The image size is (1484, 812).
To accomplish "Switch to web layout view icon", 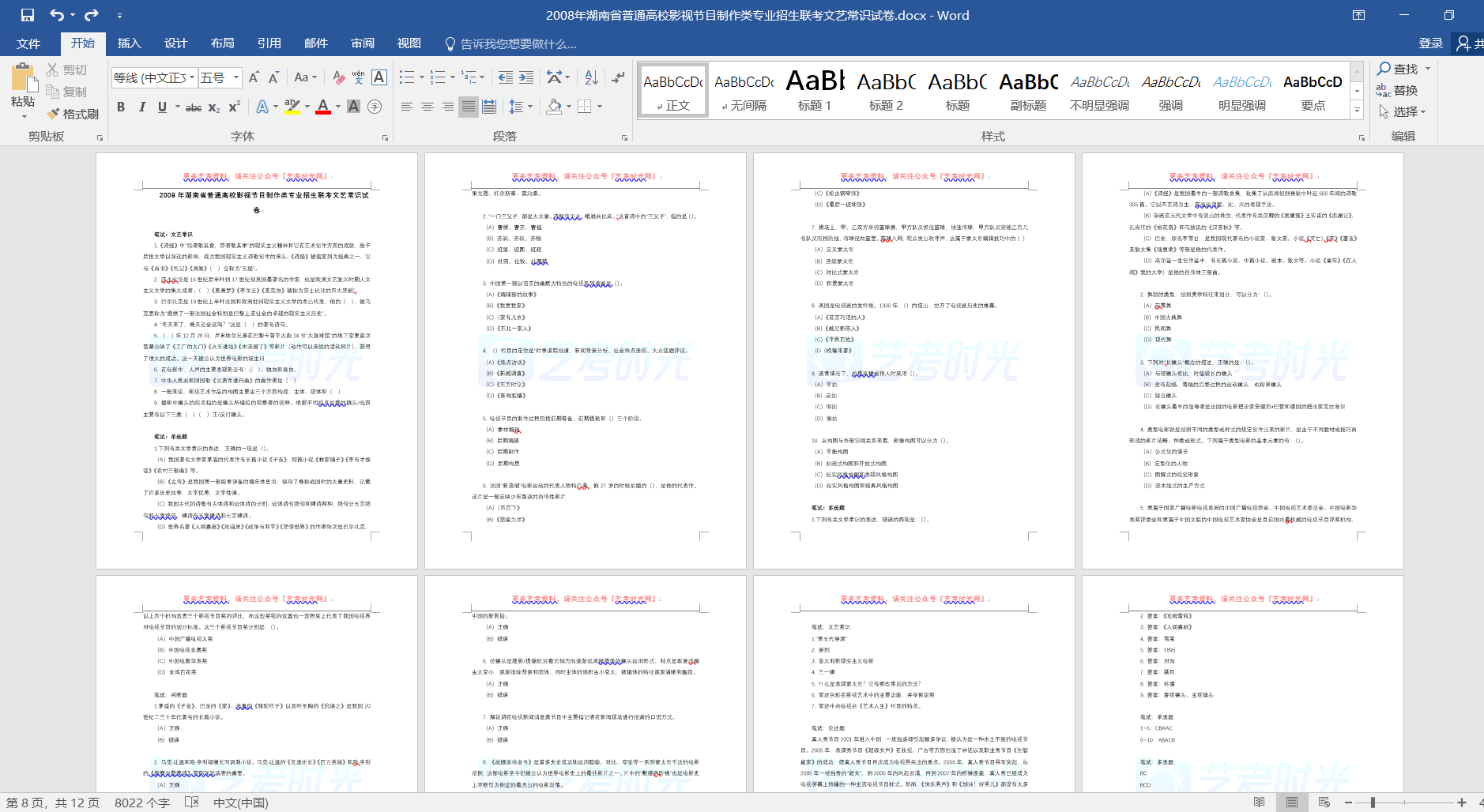I will tap(1324, 803).
